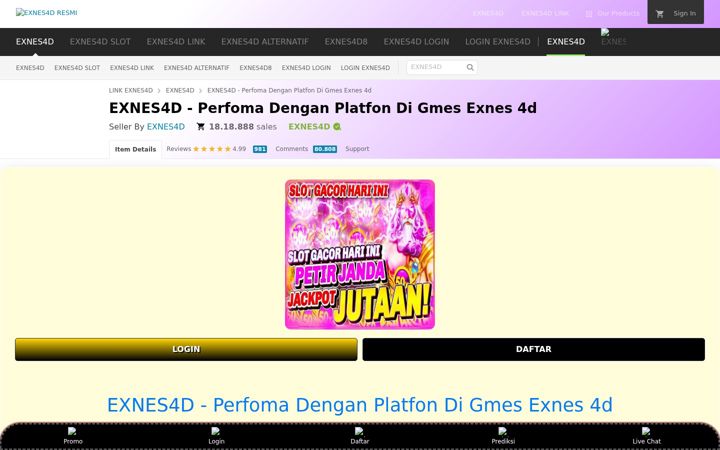Select EXNES4D LINK in the dark menu bar
Screen dimensions: 720x450
pyautogui.click(x=176, y=42)
